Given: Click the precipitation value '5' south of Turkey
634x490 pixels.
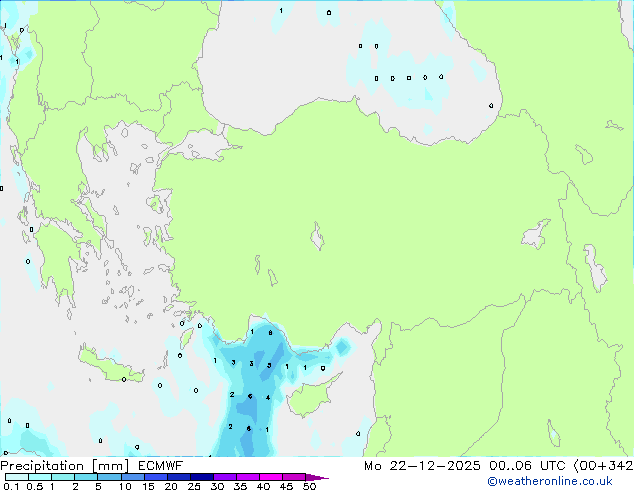Looking at the screenshot, I should click(269, 366).
